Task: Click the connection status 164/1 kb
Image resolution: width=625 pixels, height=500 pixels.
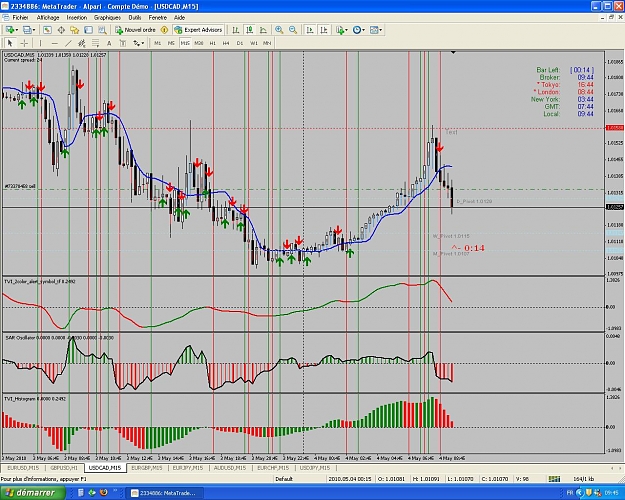Action: point(584,479)
